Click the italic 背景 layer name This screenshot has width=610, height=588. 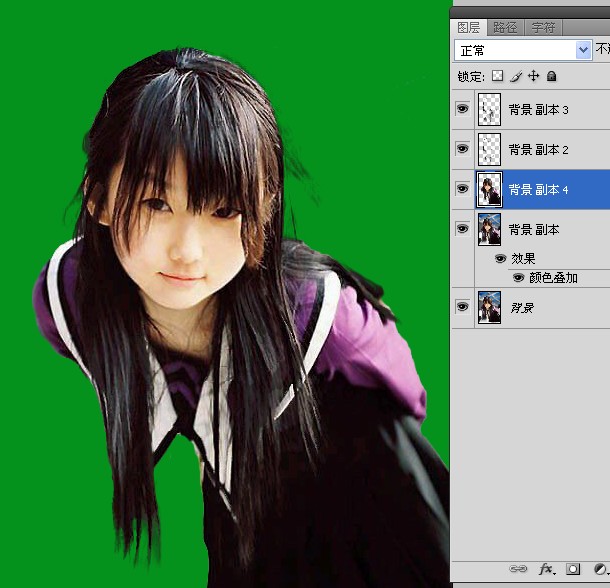(522, 308)
